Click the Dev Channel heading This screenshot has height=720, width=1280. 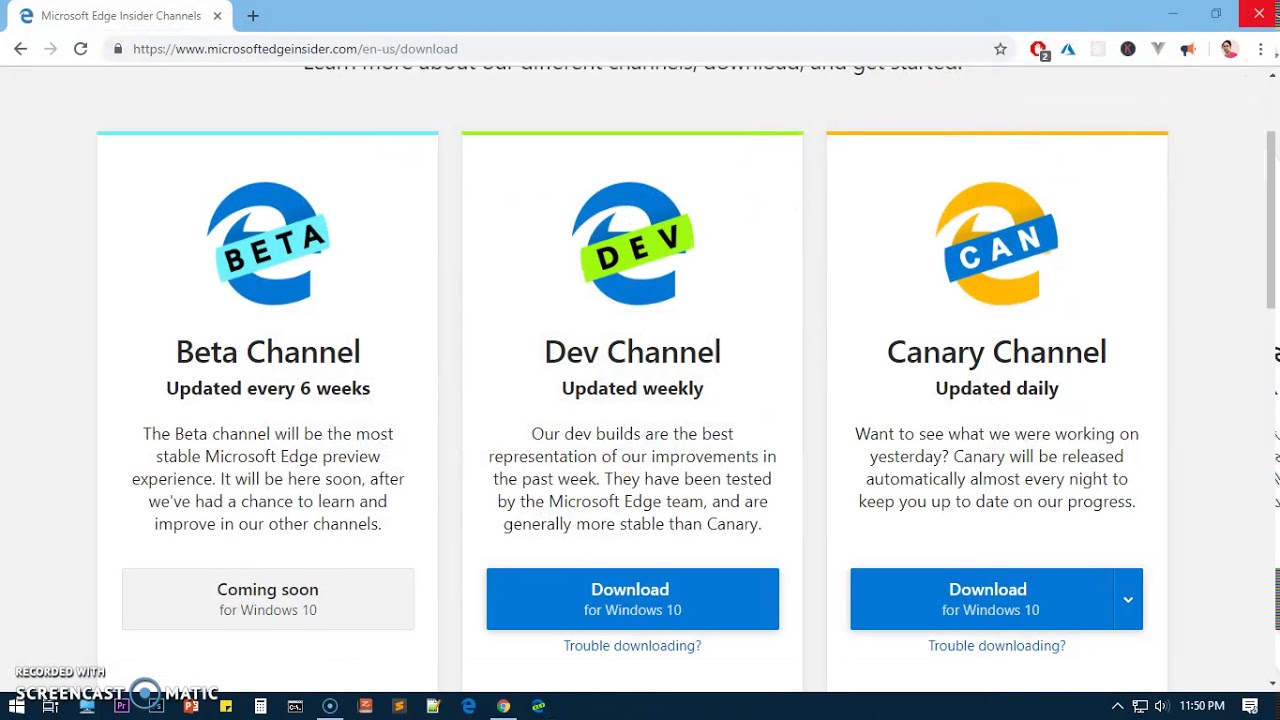[632, 352]
